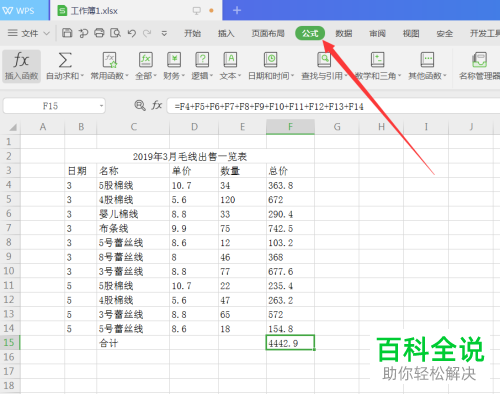Switch to the 开始 (Home) tab
The width and height of the screenshot is (500, 394).
click(x=192, y=33)
